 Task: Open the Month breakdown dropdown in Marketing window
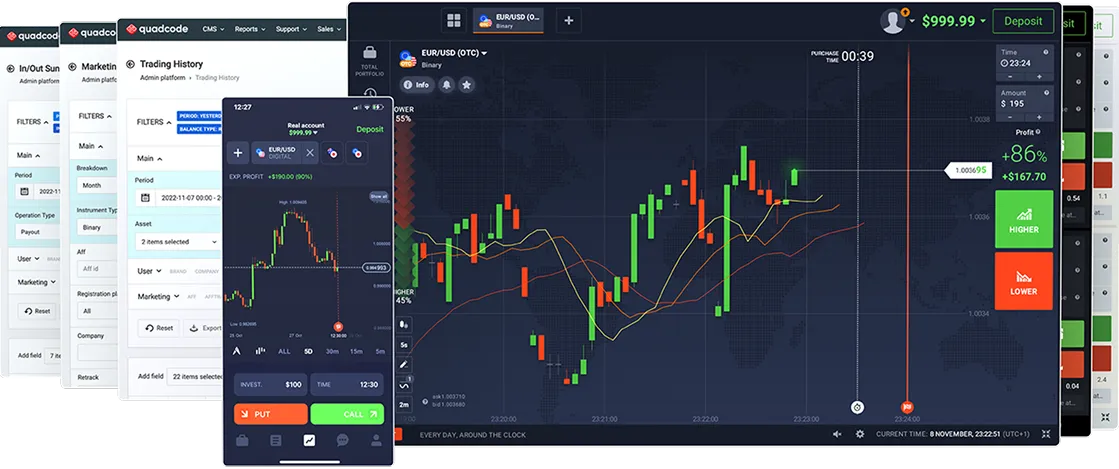[x=96, y=185]
